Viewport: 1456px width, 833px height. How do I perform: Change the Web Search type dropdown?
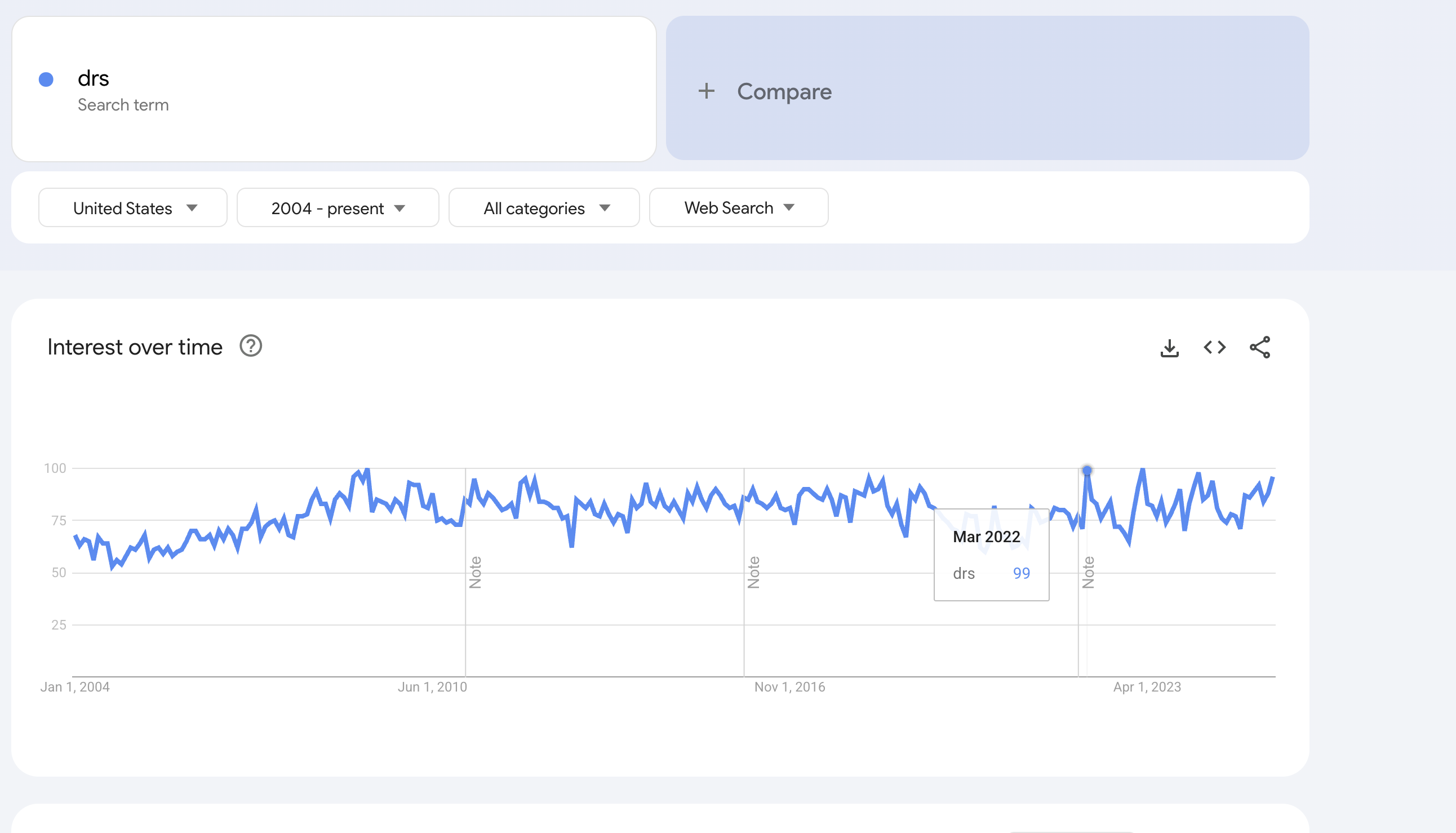click(739, 207)
